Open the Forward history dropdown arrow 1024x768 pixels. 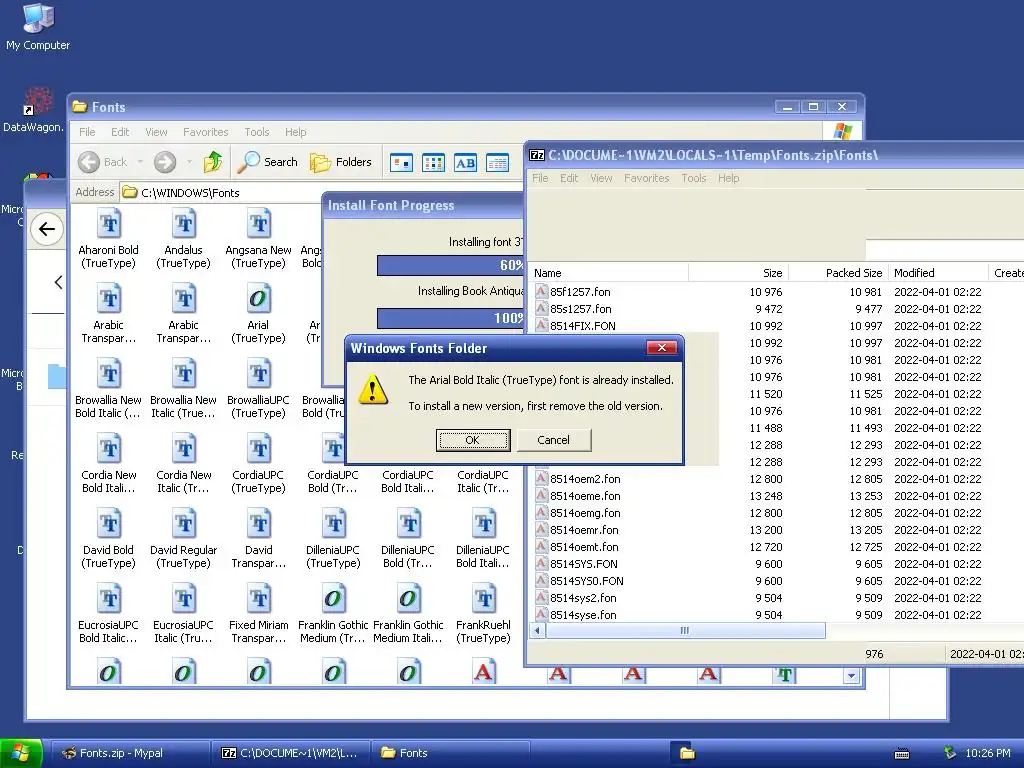pyautogui.click(x=189, y=162)
